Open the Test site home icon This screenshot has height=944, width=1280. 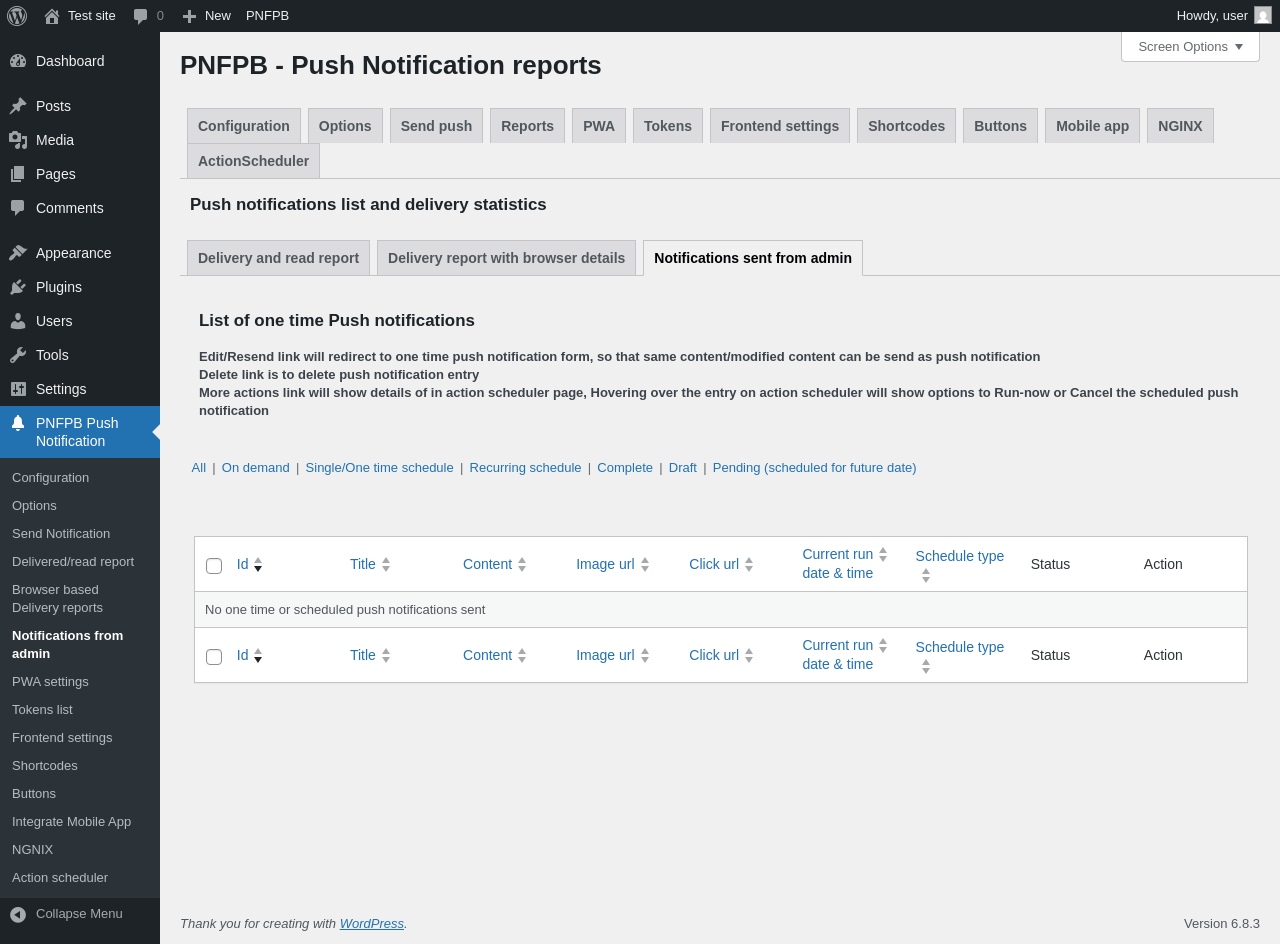coord(52,16)
